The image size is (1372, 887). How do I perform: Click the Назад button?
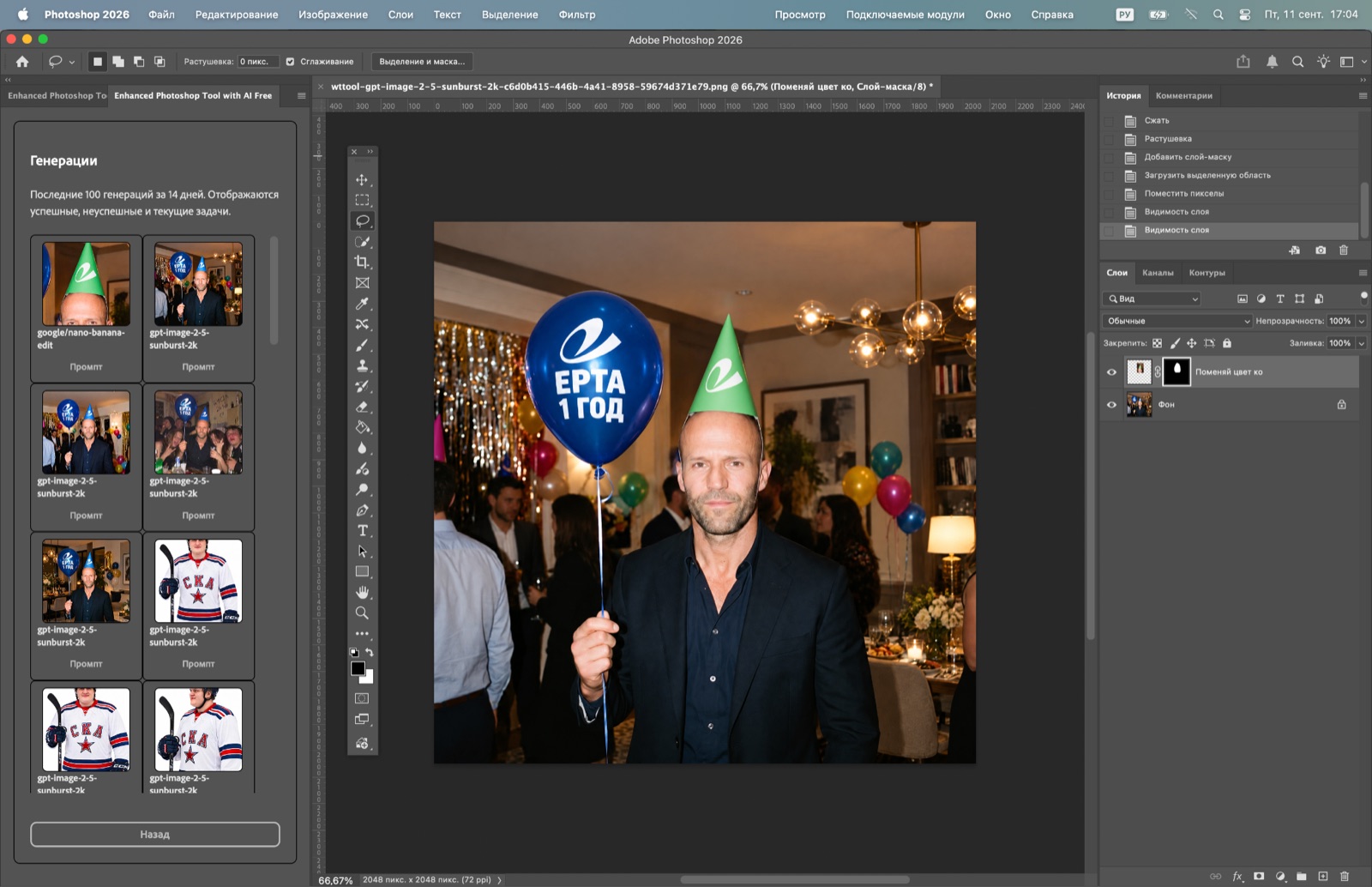click(155, 835)
